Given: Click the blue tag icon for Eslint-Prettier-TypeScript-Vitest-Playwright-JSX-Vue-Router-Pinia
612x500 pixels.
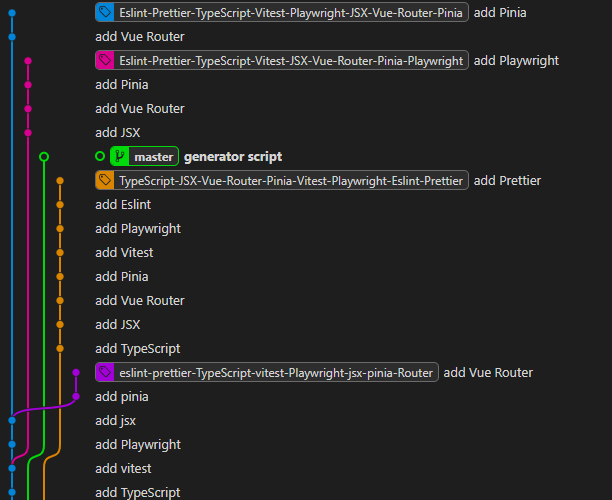Looking at the screenshot, I should (x=105, y=12).
